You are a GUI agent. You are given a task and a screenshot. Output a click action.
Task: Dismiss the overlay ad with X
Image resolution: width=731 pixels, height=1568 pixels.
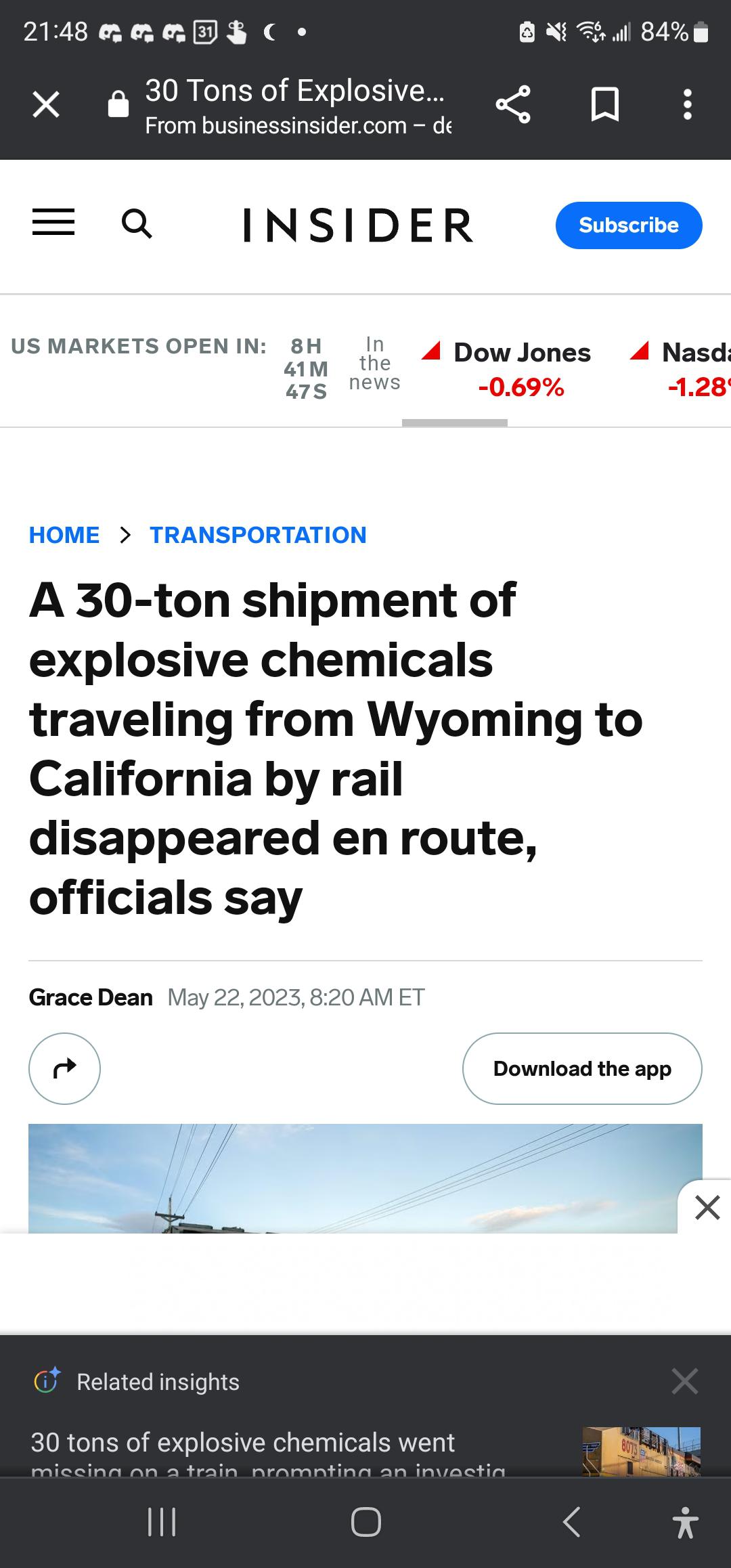click(707, 1207)
